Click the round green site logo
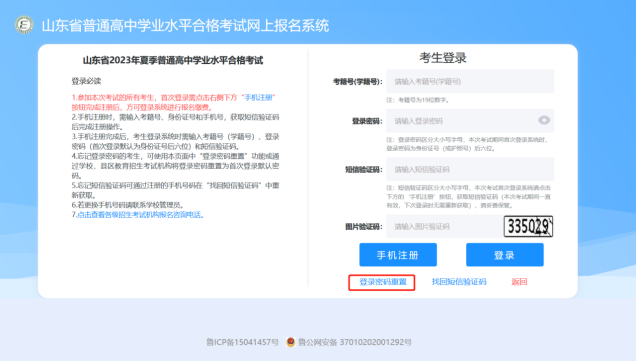 pos(24,25)
